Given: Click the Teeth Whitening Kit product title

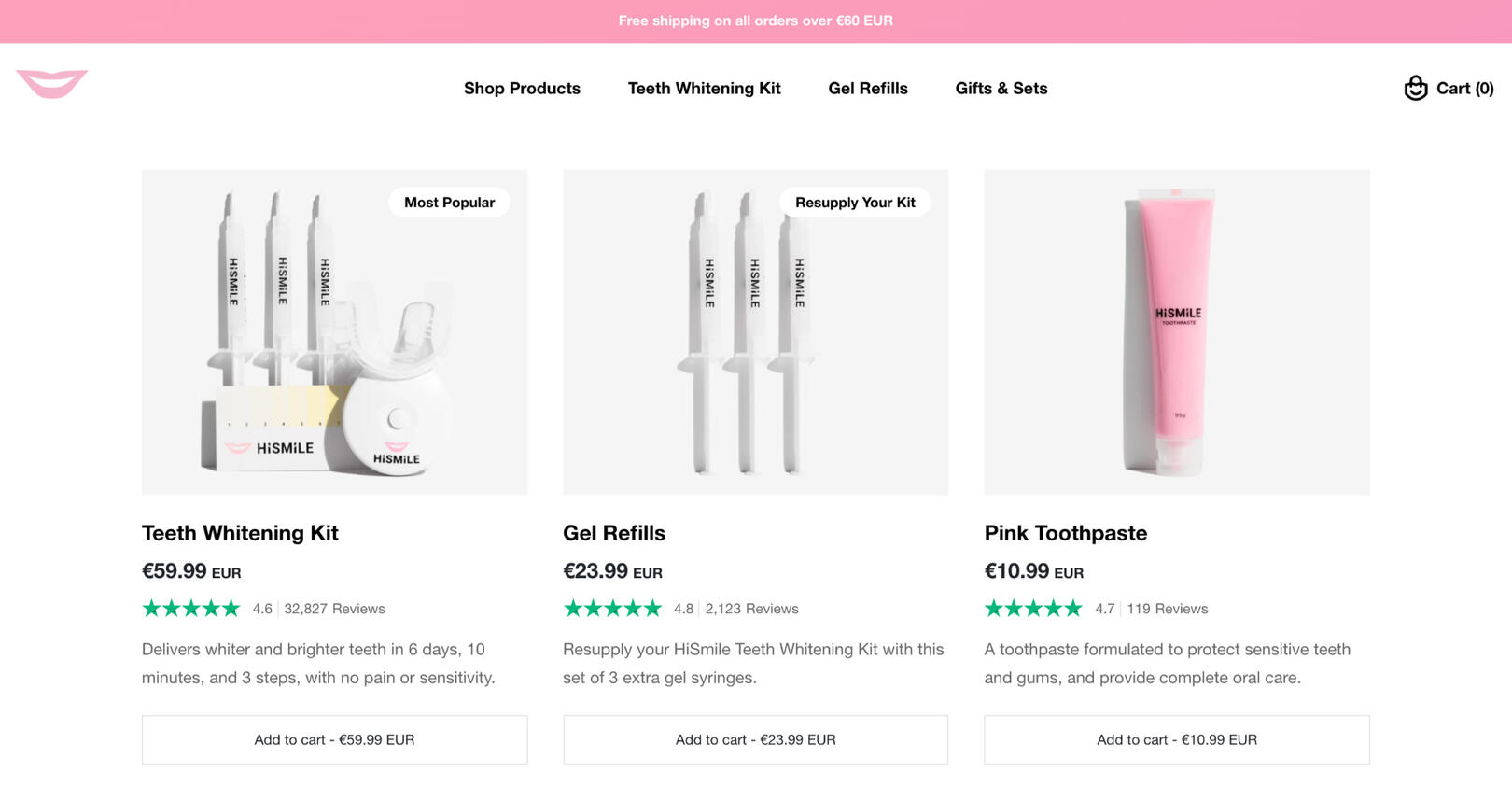Looking at the screenshot, I should coord(240,533).
